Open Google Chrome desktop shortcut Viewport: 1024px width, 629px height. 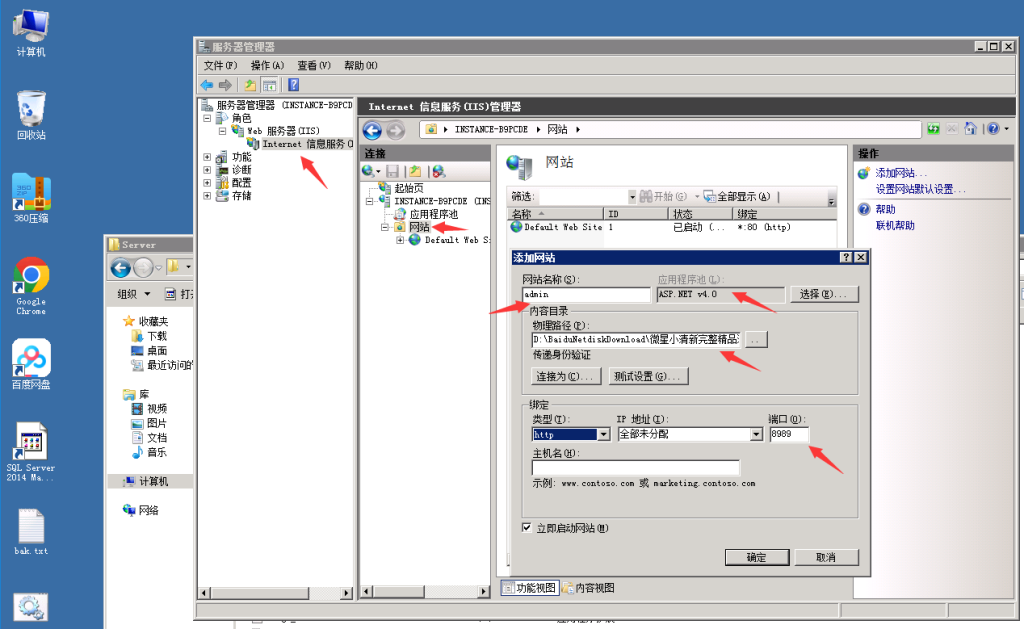(31, 277)
